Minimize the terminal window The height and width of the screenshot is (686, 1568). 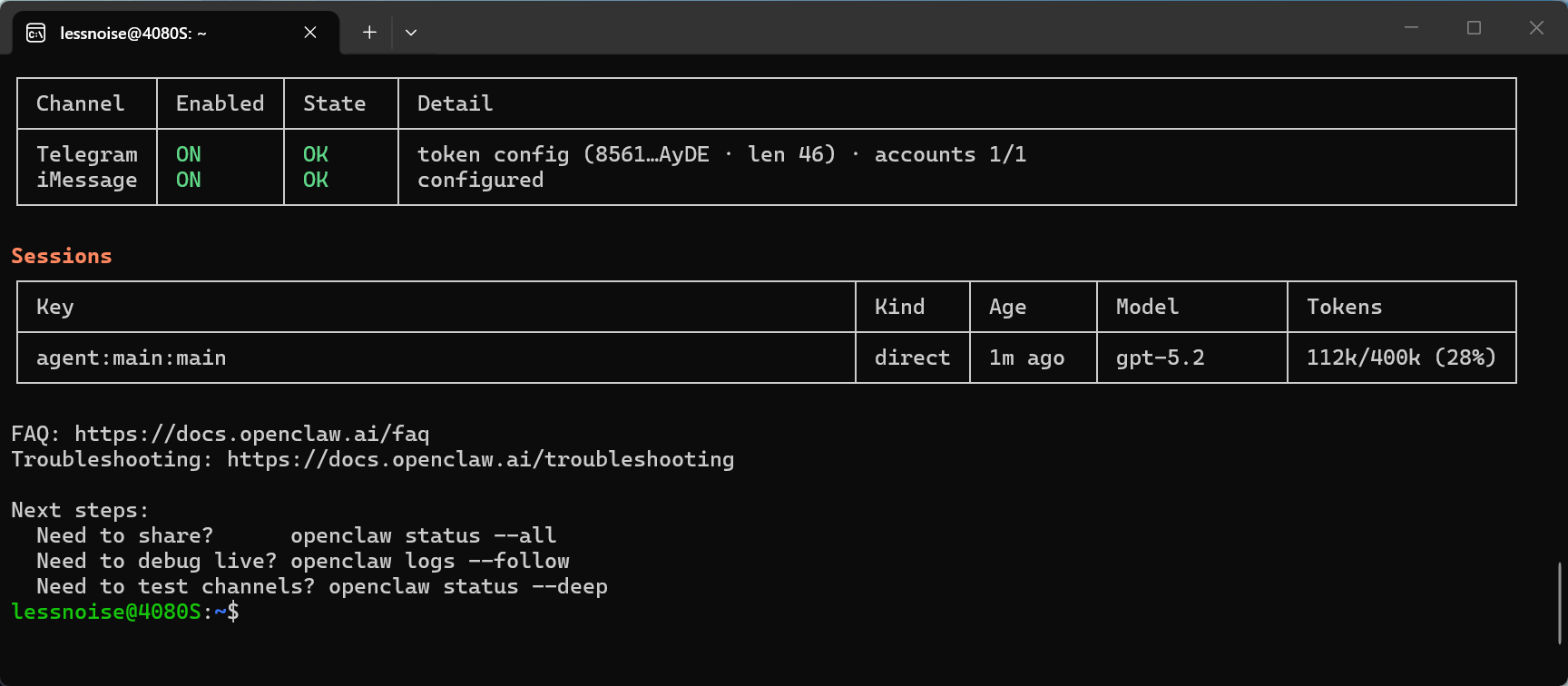tap(1411, 28)
